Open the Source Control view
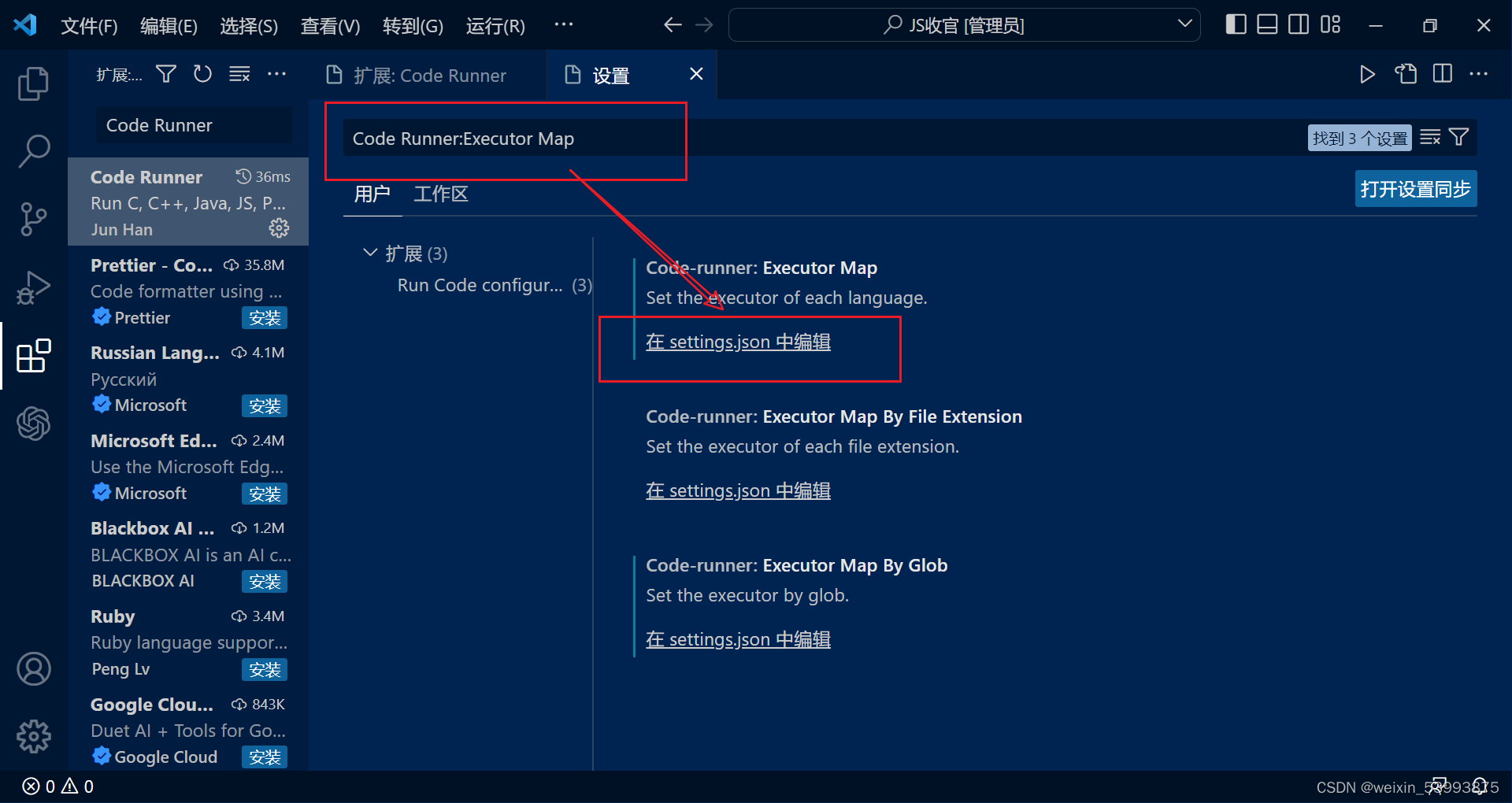This screenshot has height=803, width=1512. 33,219
